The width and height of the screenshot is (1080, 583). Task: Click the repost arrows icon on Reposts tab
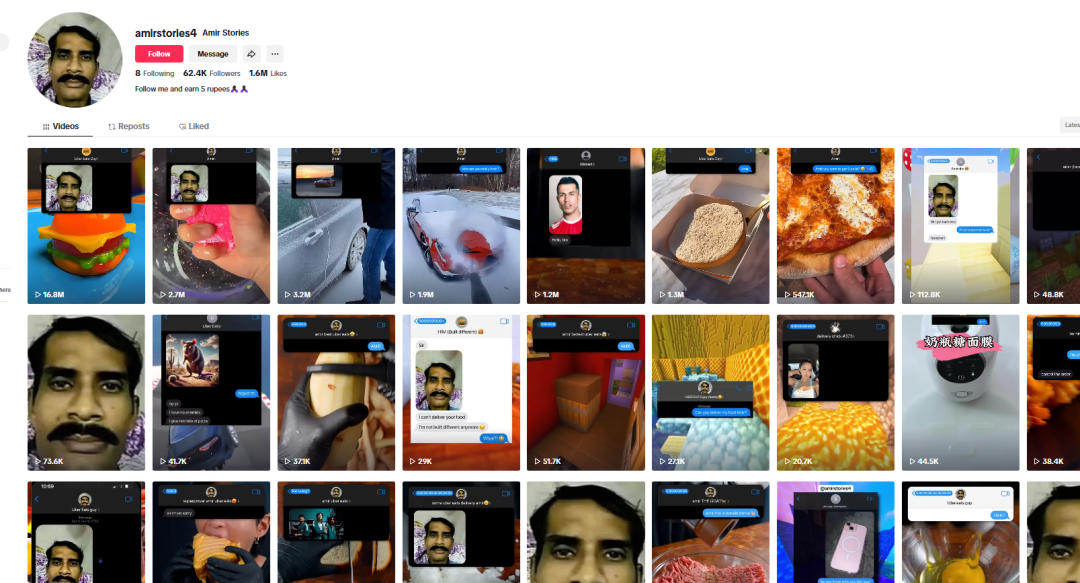point(112,127)
